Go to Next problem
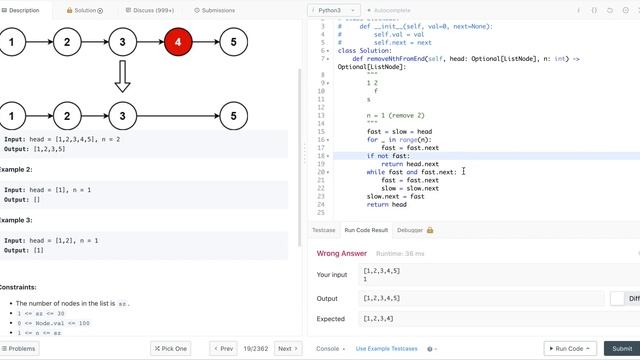 click(x=288, y=349)
